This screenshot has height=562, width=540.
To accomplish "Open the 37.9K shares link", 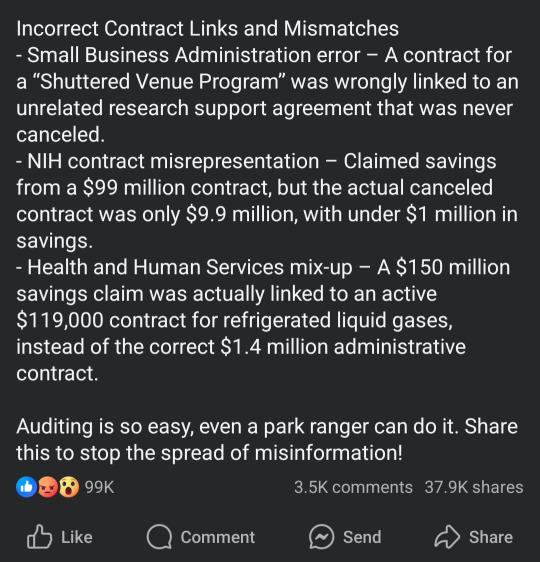I will pyautogui.click(x=474, y=487).
